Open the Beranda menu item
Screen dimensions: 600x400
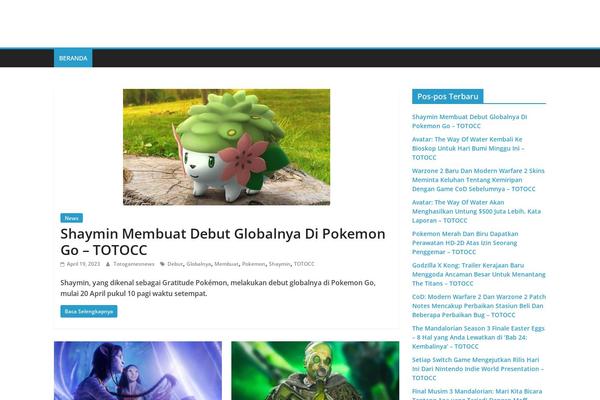(73, 58)
